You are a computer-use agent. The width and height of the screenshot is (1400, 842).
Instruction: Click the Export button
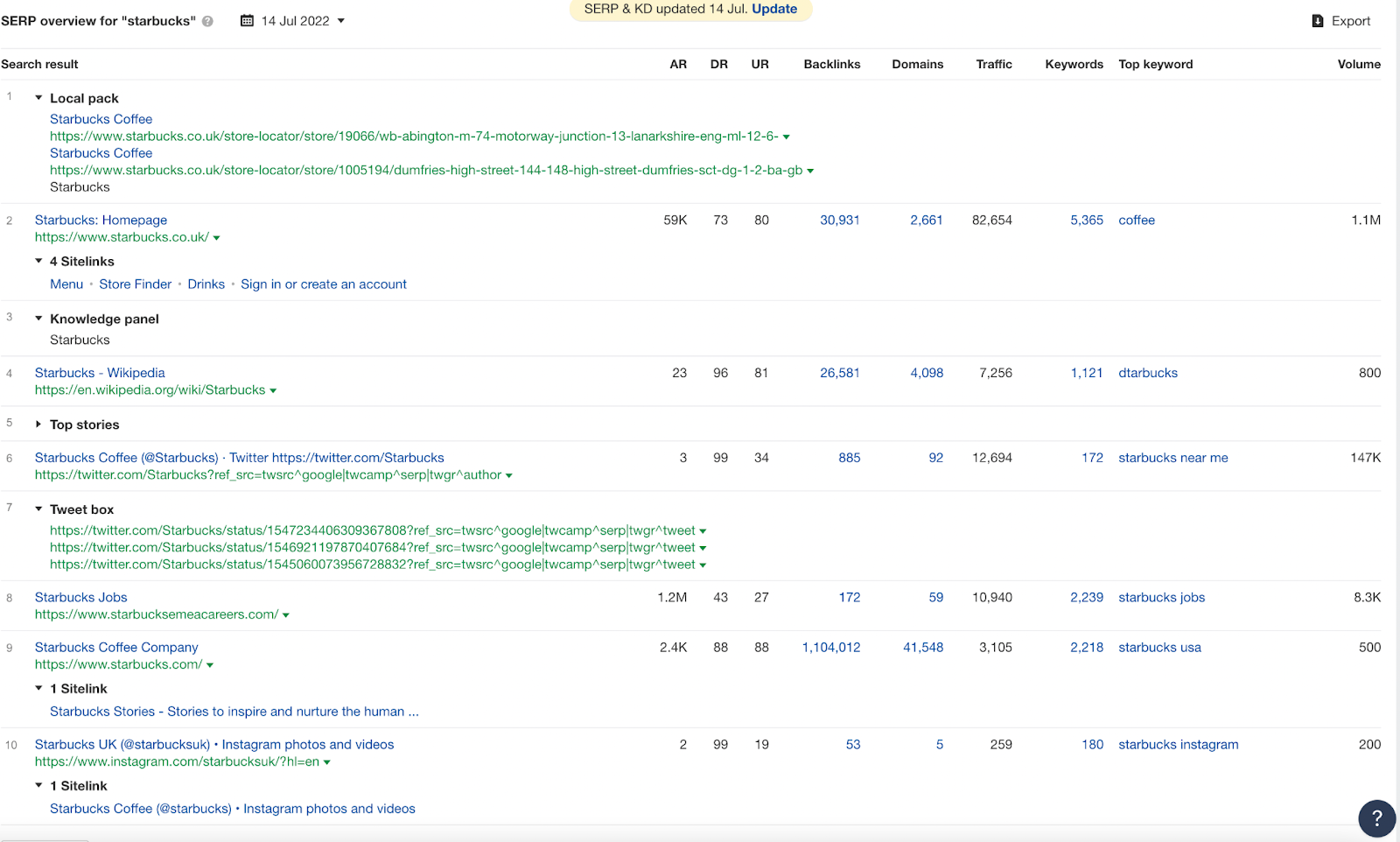(x=1350, y=21)
